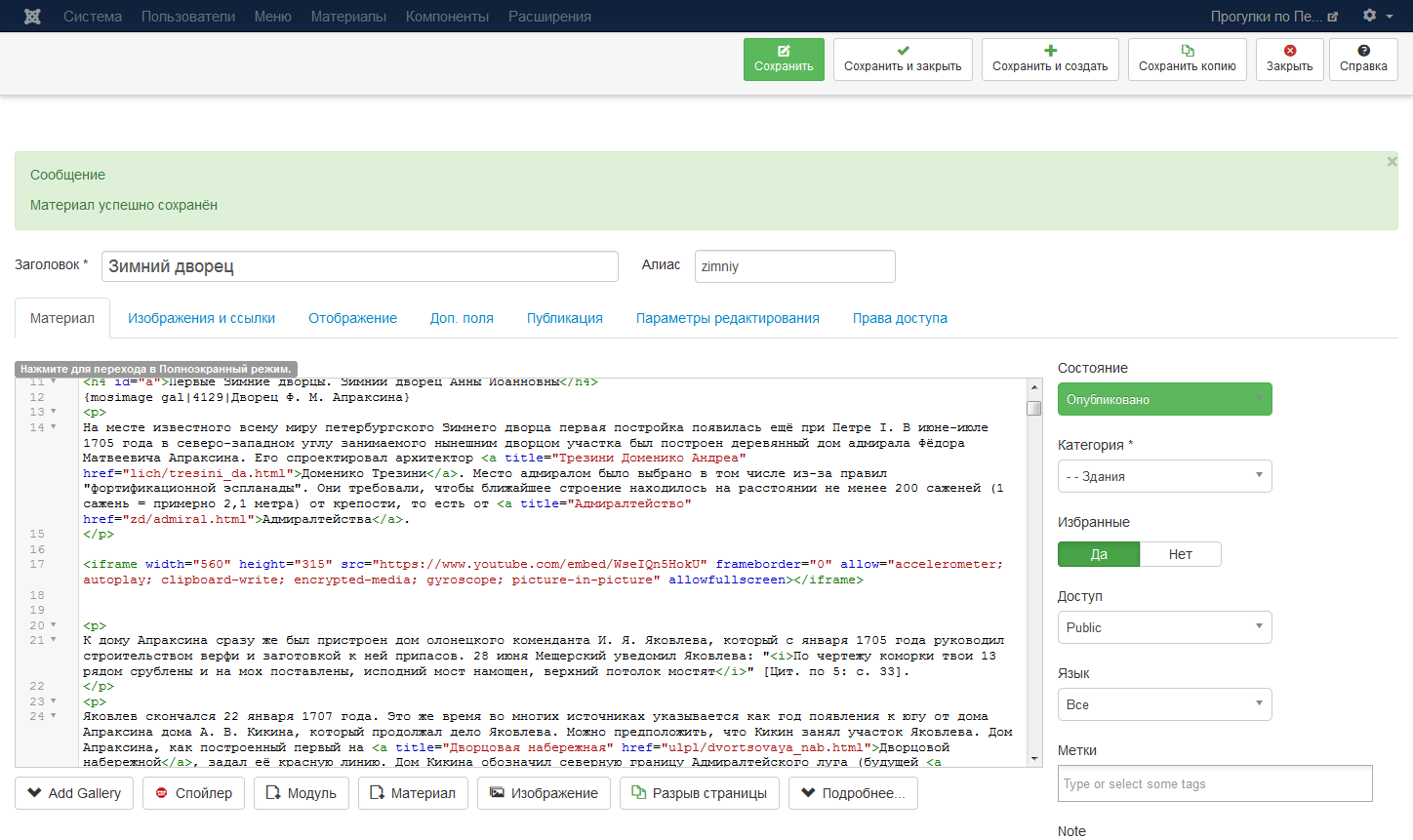Click the editor scrollbar down arrow

coord(1034,758)
